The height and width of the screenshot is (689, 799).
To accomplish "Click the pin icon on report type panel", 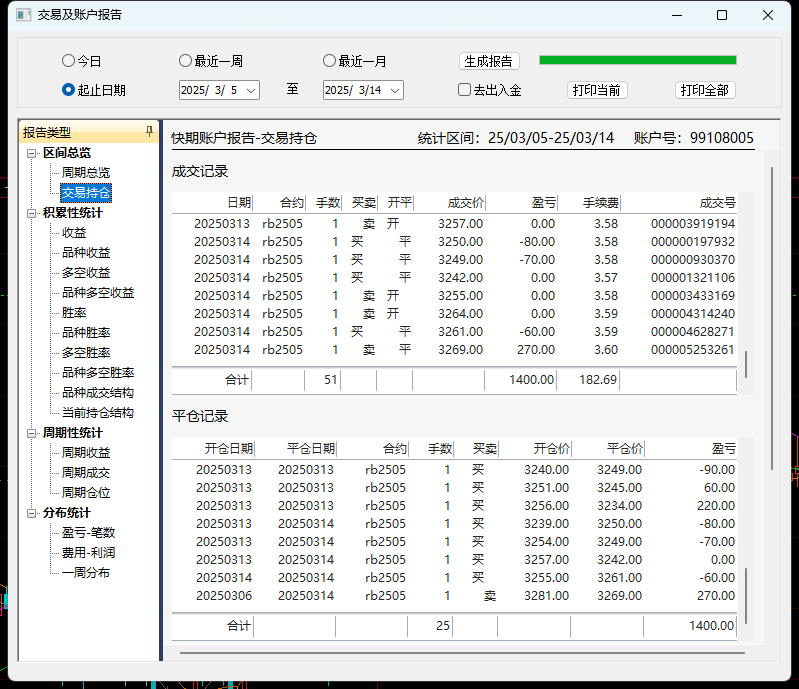I will (149, 132).
